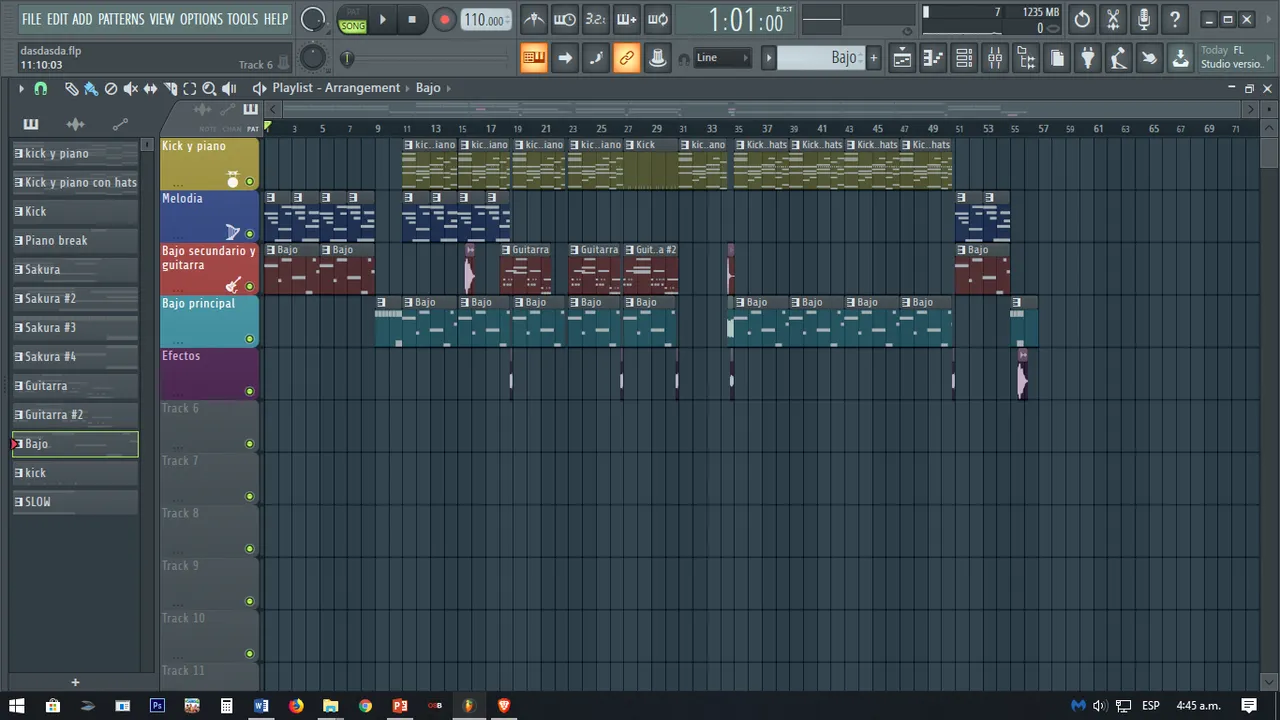The image size is (1280, 720).
Task: Toggle countdown before recording
Action: (x=596, y=19)
